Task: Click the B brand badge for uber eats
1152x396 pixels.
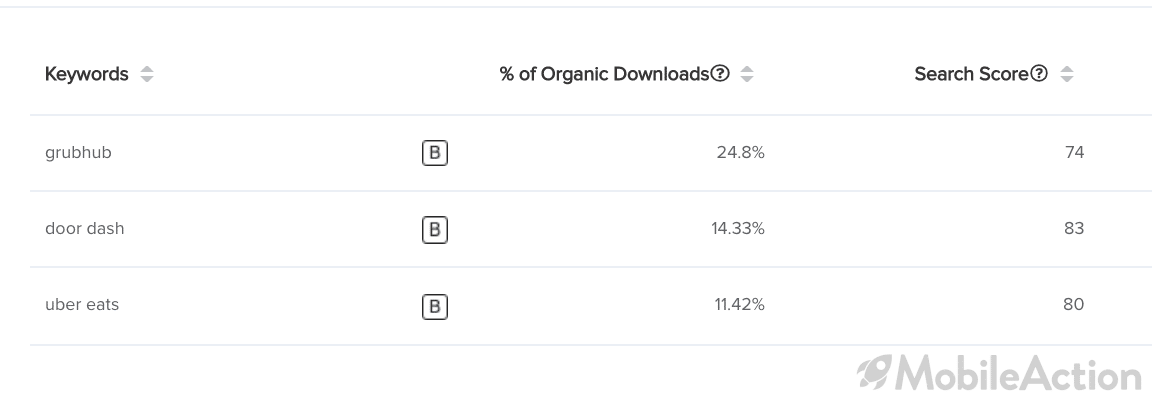Action: point(435,306)
